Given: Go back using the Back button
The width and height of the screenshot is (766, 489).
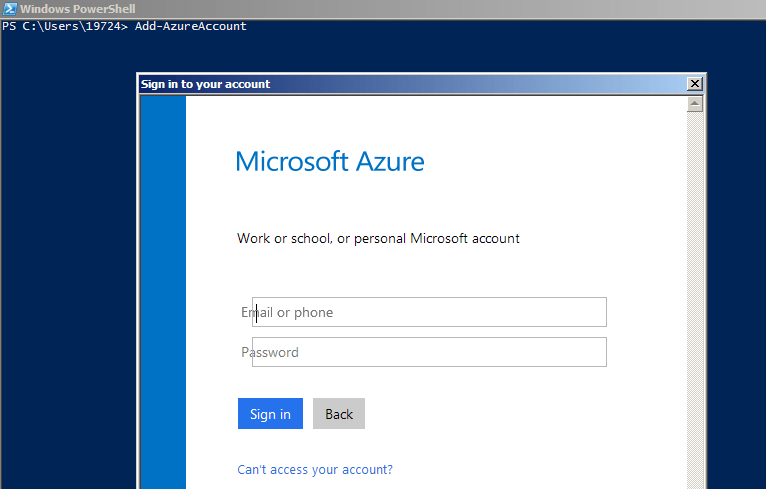Looking at the screenshot, I should click(339, 414).
